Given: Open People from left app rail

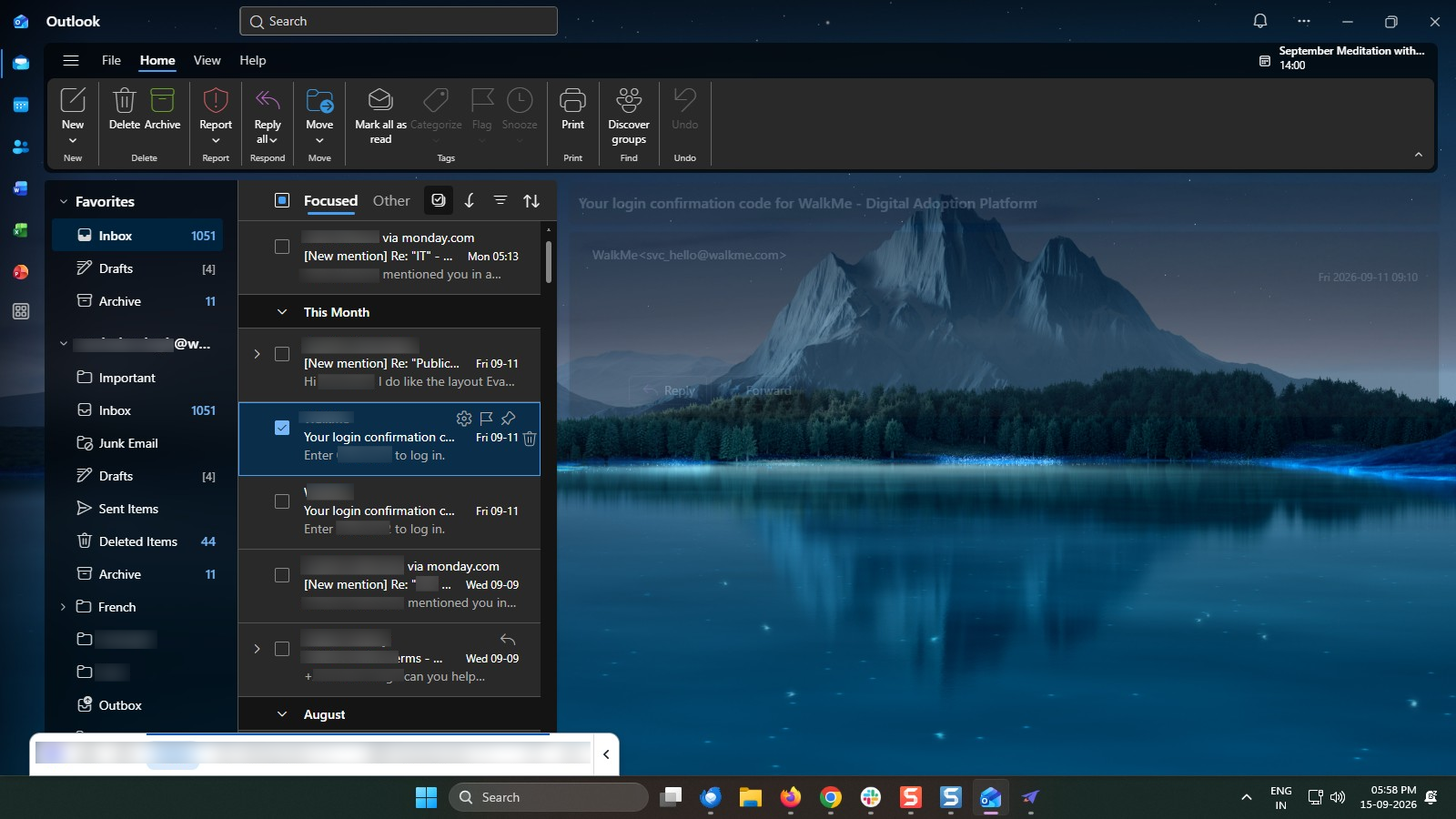Looking at the screenshot, I should click(x=21, y=147).
